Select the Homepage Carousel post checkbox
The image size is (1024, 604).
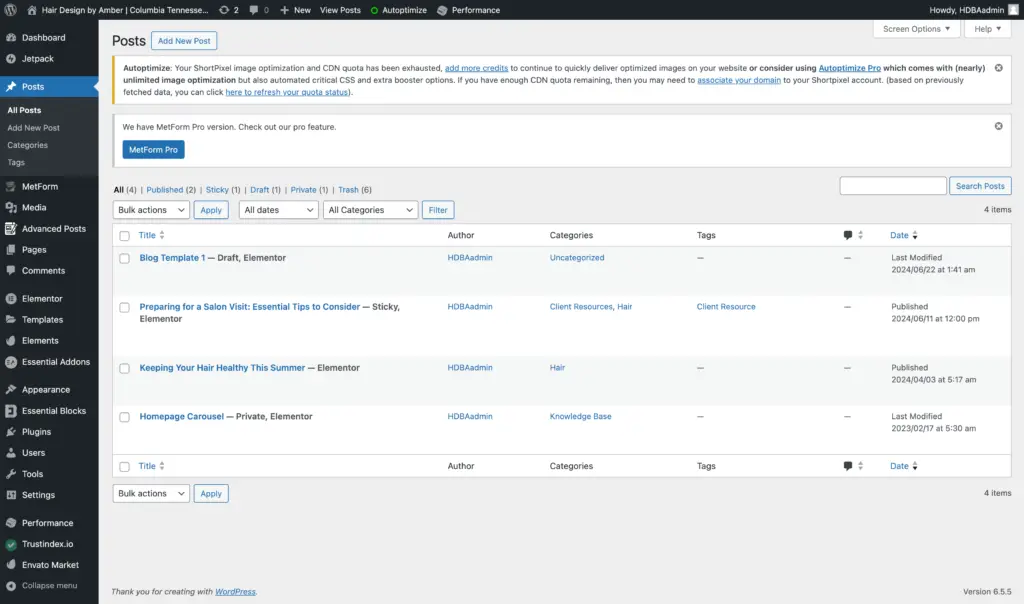click(125, 417)
